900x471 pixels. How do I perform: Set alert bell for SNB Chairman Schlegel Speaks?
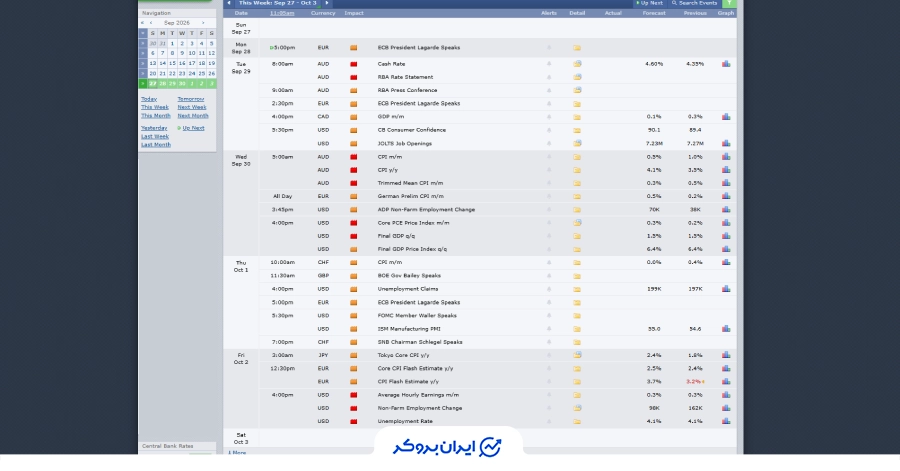point(549,342)
